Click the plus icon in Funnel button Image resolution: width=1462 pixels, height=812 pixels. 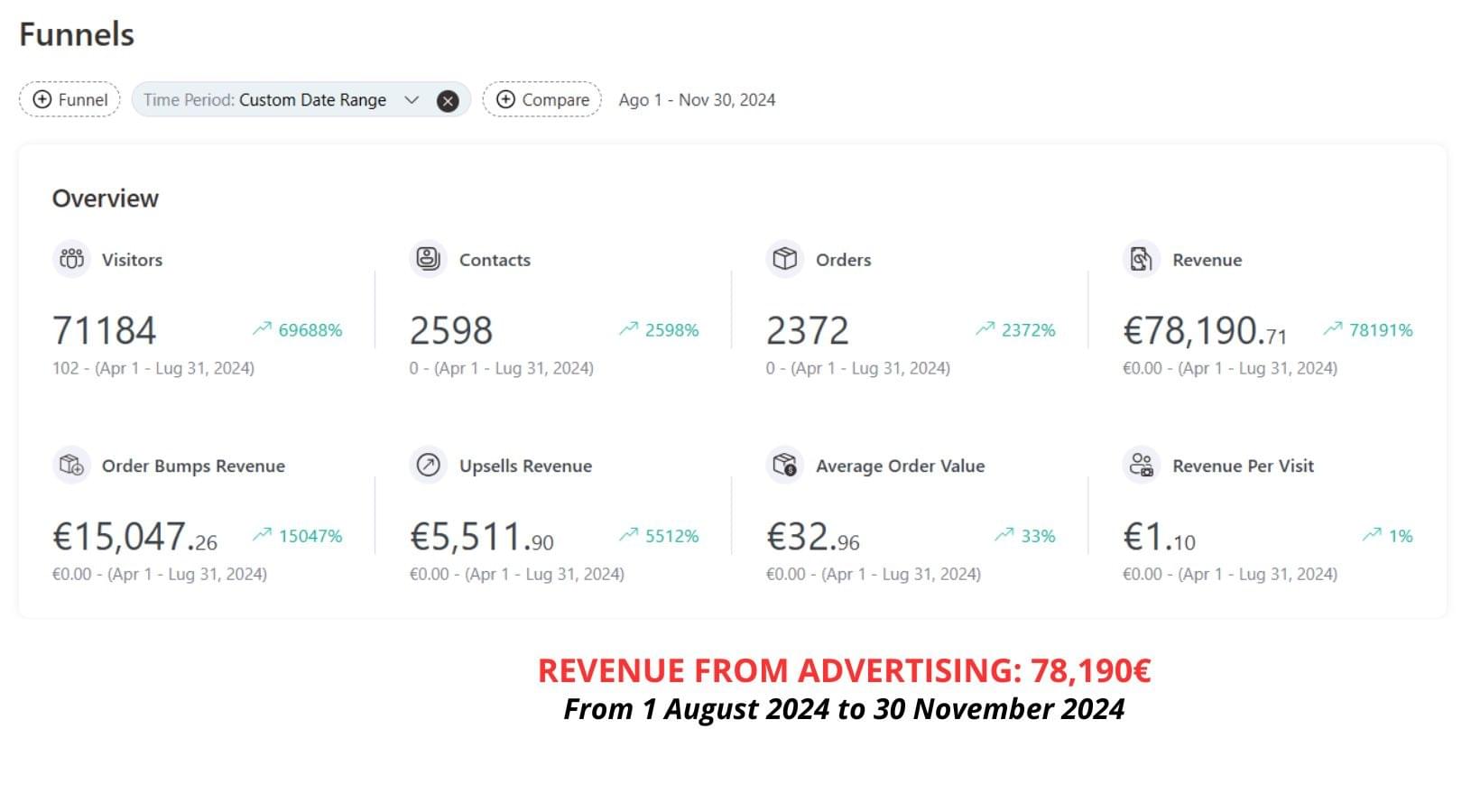tap(42, 99)
